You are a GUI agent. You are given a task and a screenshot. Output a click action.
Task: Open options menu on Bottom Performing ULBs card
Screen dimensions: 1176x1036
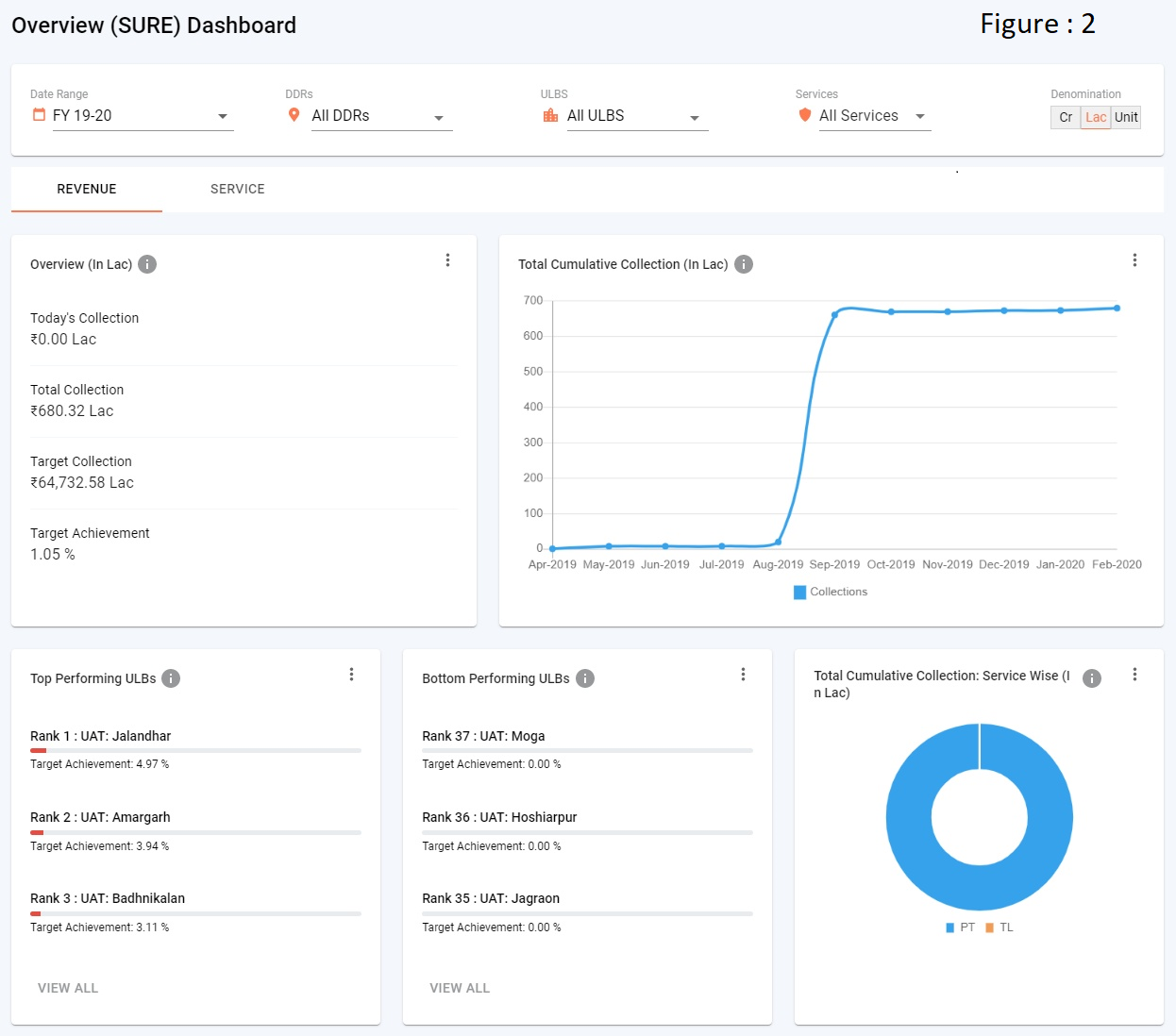743,675
